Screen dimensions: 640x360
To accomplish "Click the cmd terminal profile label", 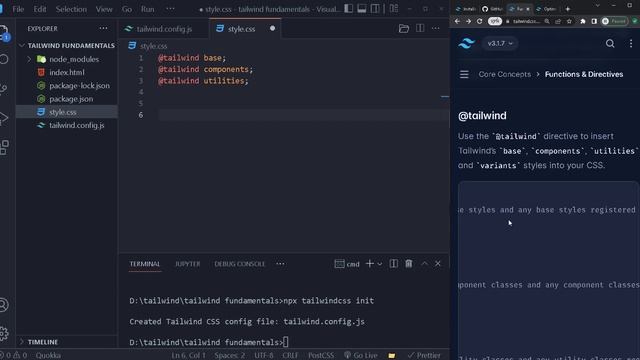I will [347, 264].
